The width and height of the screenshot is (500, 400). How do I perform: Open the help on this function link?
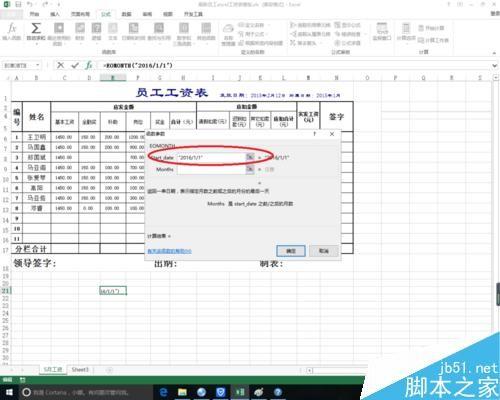[x=169, y=251]
